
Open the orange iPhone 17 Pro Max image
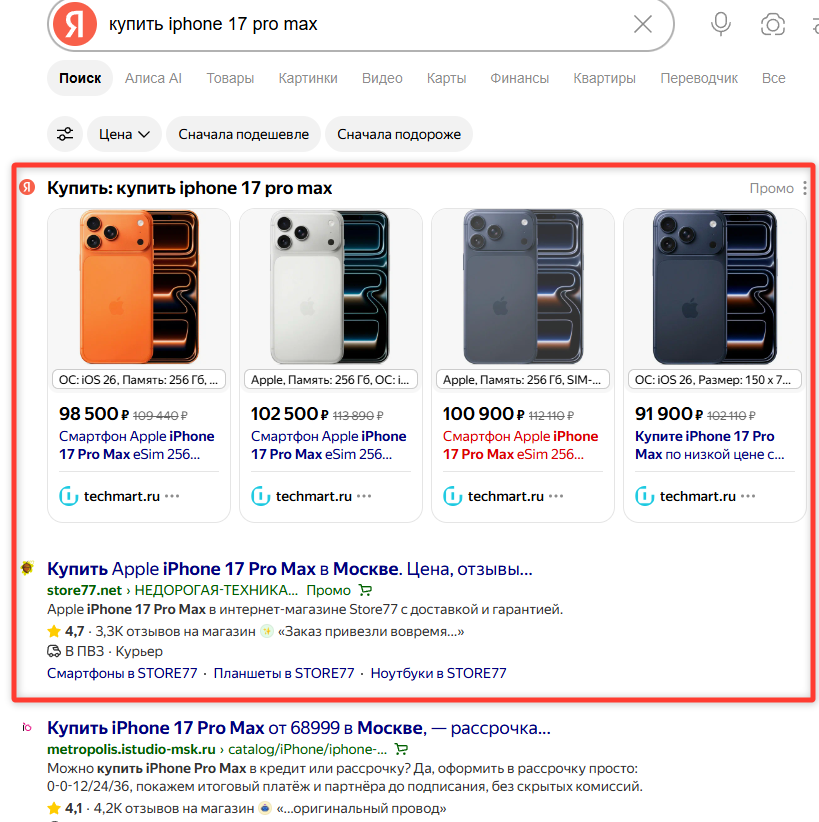139,287
